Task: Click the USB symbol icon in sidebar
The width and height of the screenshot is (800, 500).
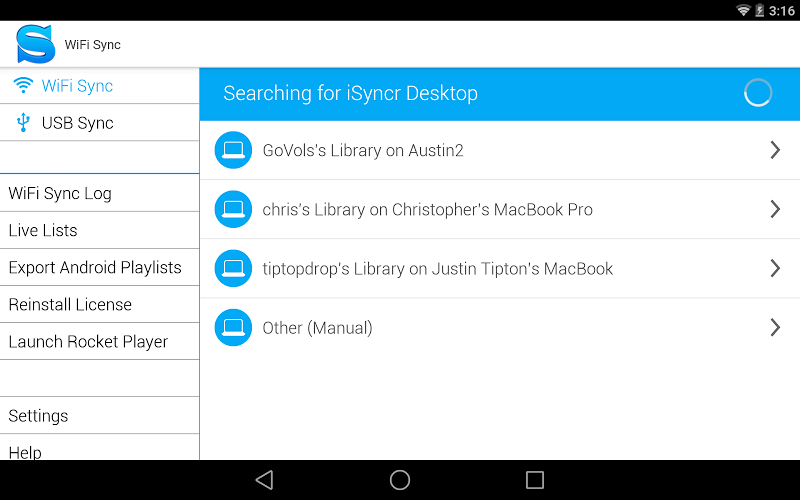Action: [23, 123]
